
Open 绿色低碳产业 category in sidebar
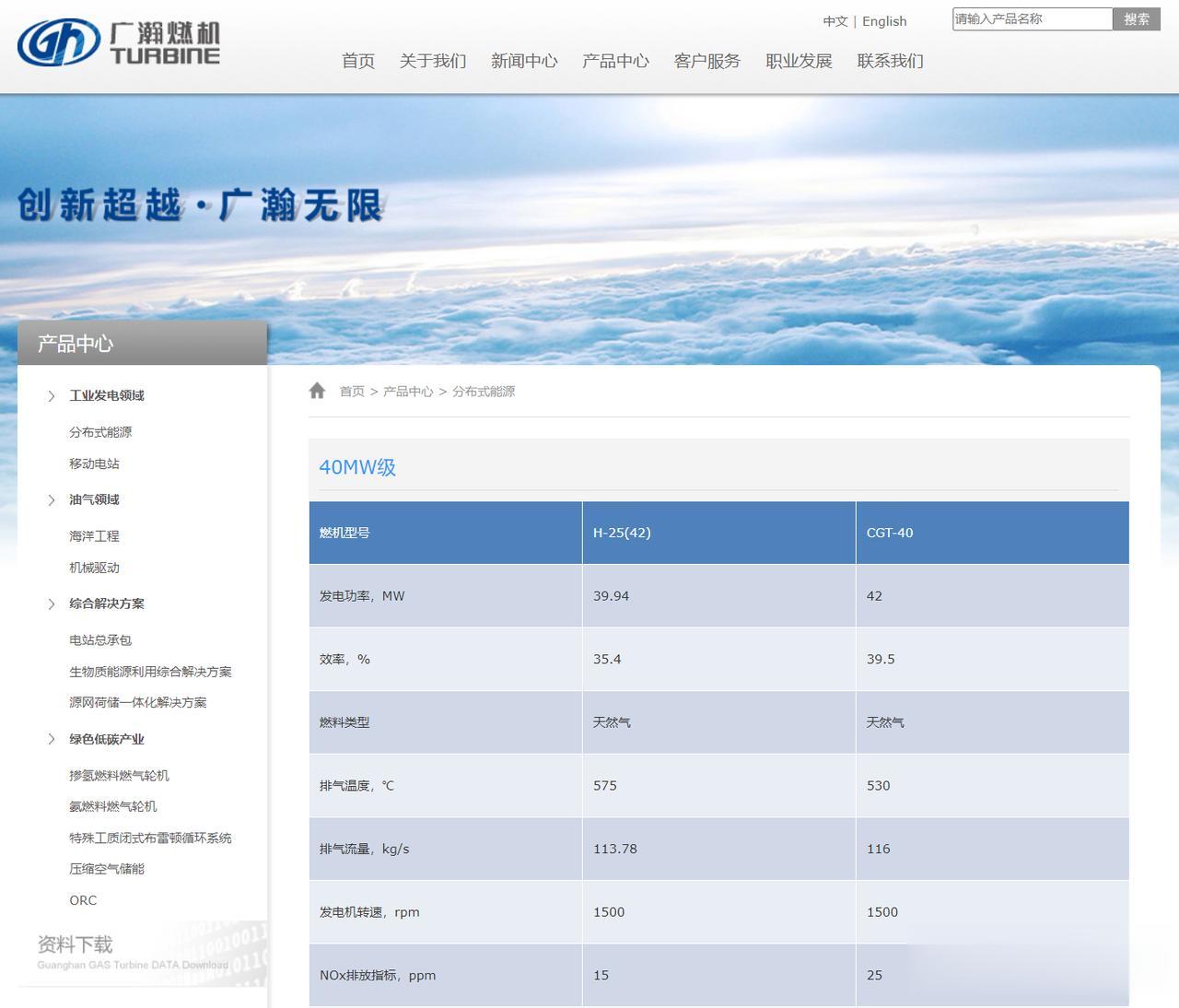[107, 739]
